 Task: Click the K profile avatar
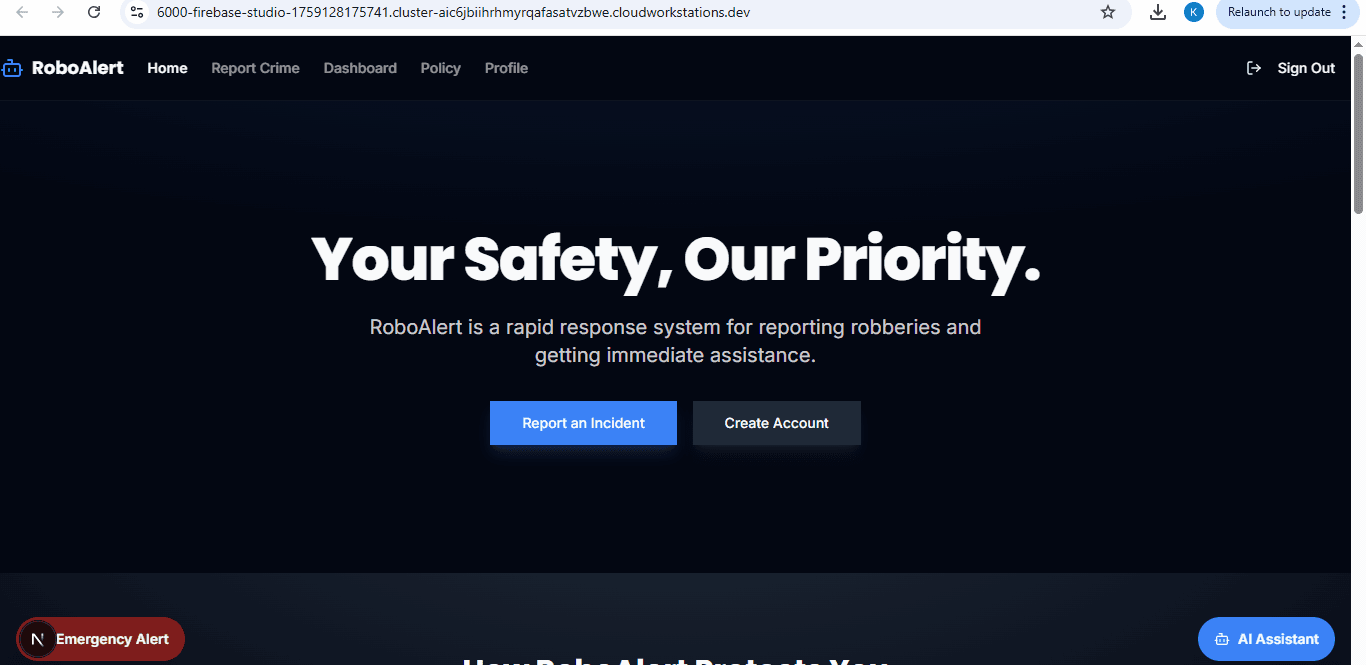pyautogui.click(x=1194, y=13)
